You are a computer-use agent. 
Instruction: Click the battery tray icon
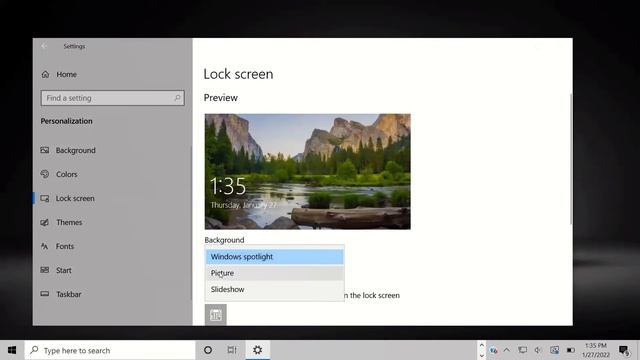(x=571, y=350)
